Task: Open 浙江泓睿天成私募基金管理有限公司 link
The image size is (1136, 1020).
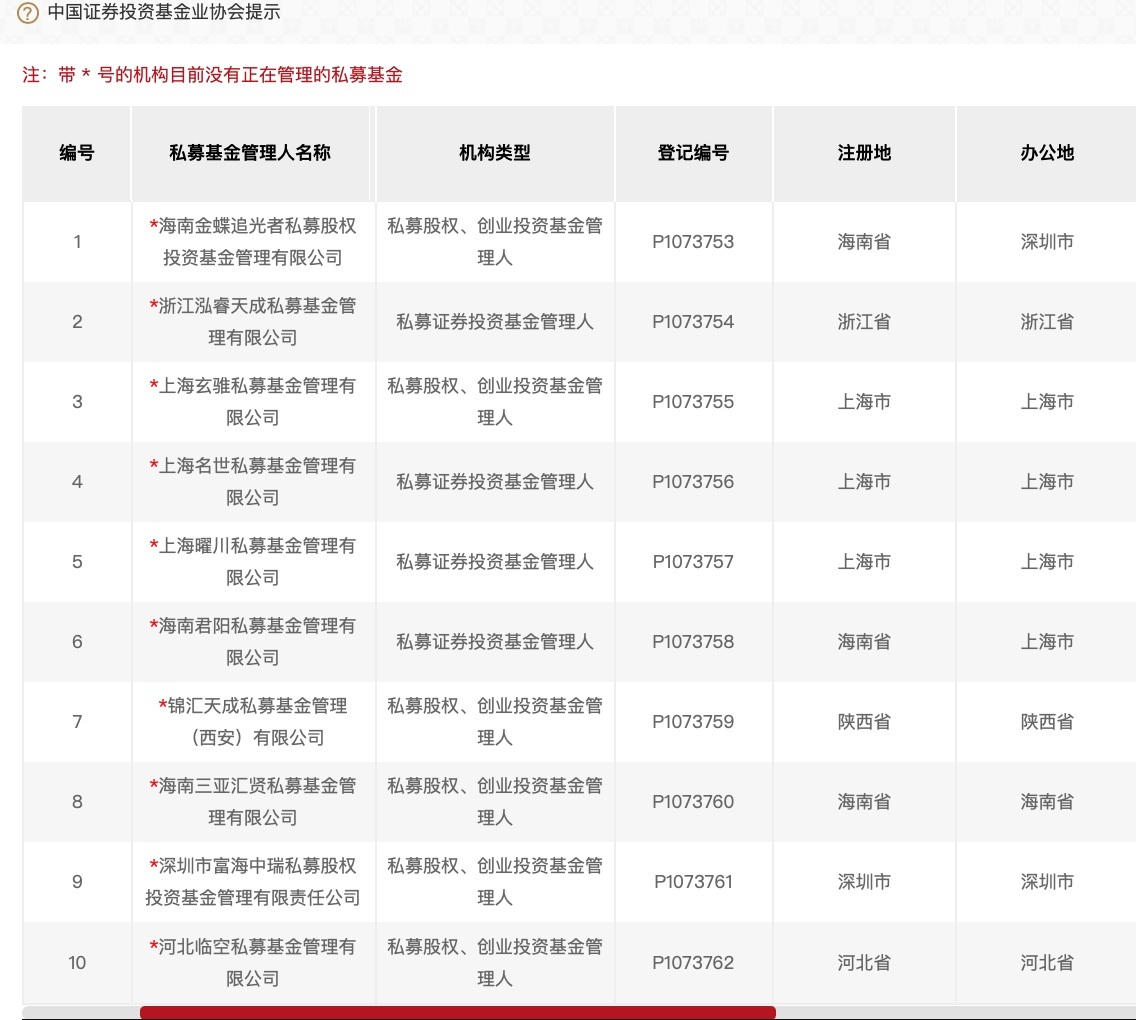Action: 254,322
